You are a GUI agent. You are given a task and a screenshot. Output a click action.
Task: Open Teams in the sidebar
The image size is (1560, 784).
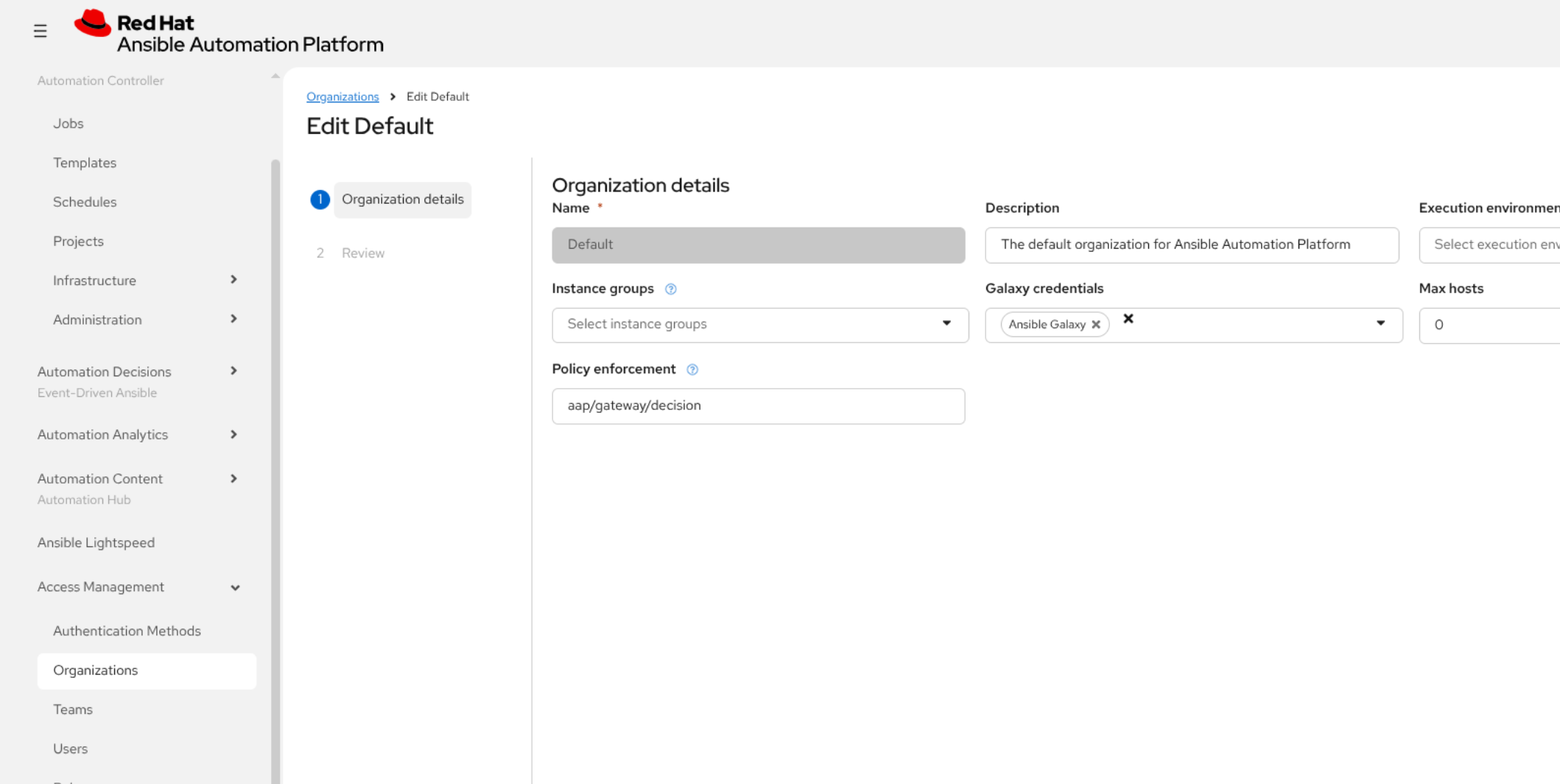(73, 710)
